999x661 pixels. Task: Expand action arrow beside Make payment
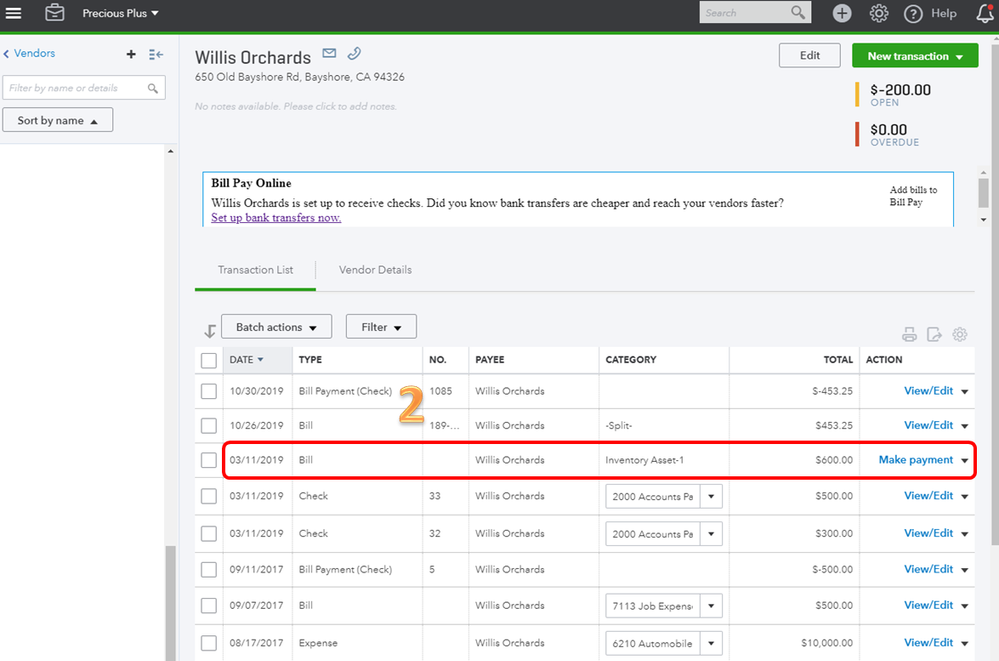point(965,460)
